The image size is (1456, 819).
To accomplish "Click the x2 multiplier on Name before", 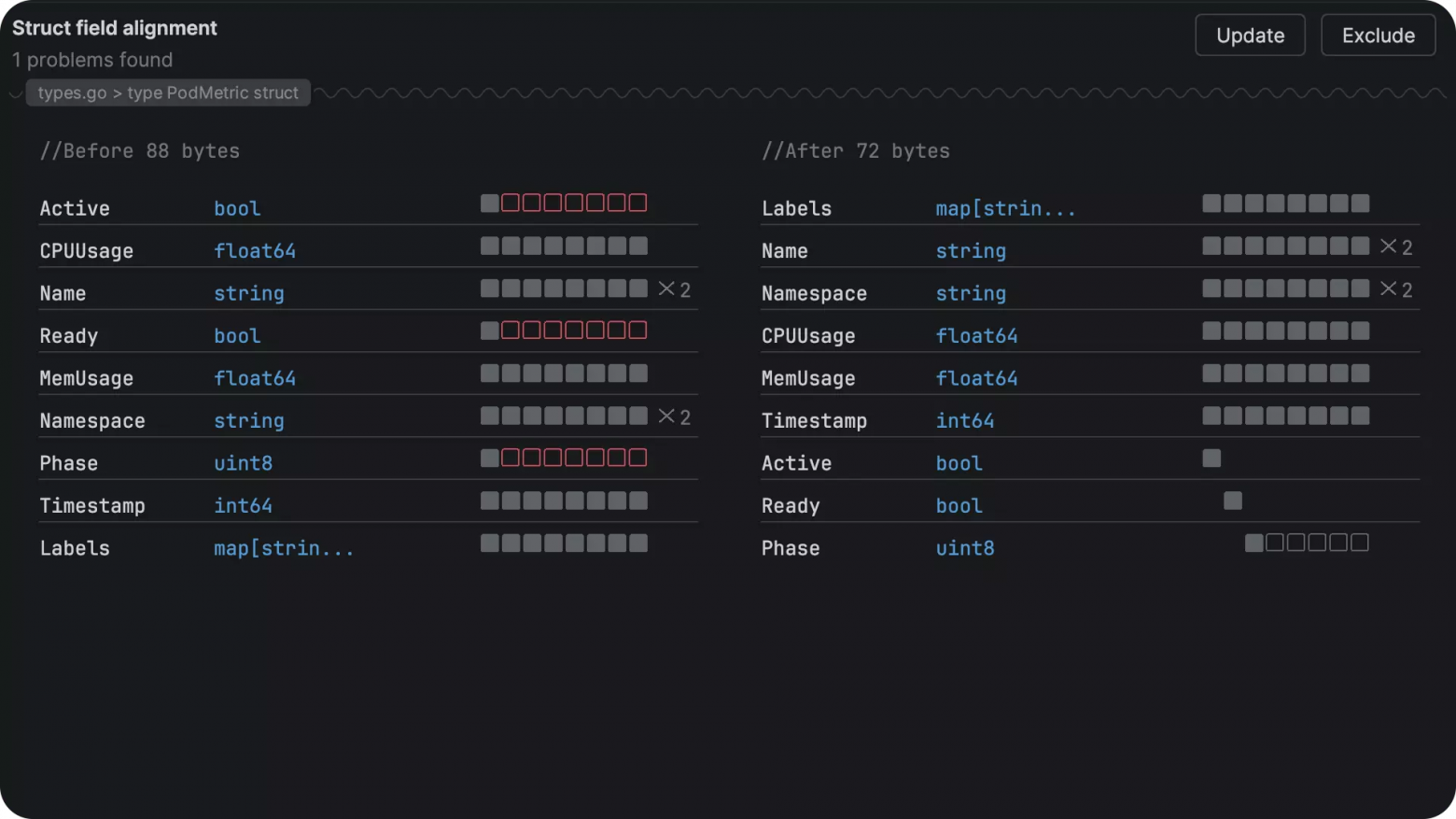I will coord(674,289).
